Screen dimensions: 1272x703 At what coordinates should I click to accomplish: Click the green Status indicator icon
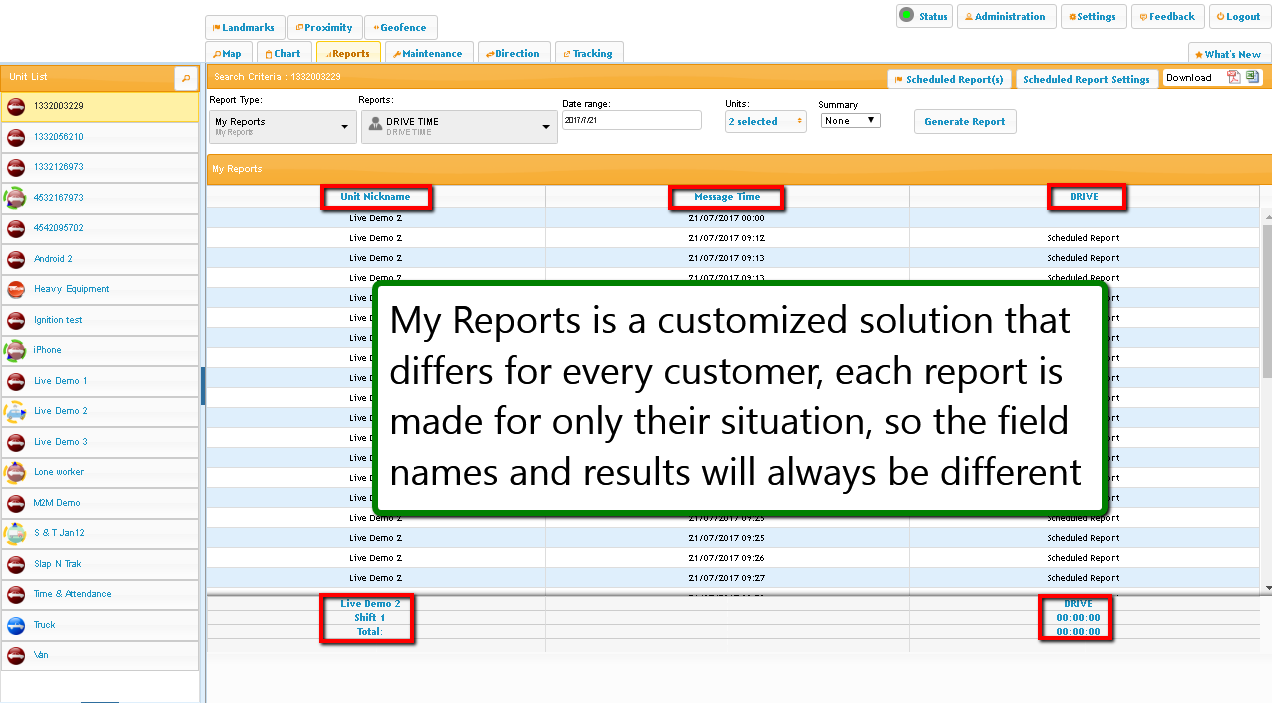[x=907, y=16]
